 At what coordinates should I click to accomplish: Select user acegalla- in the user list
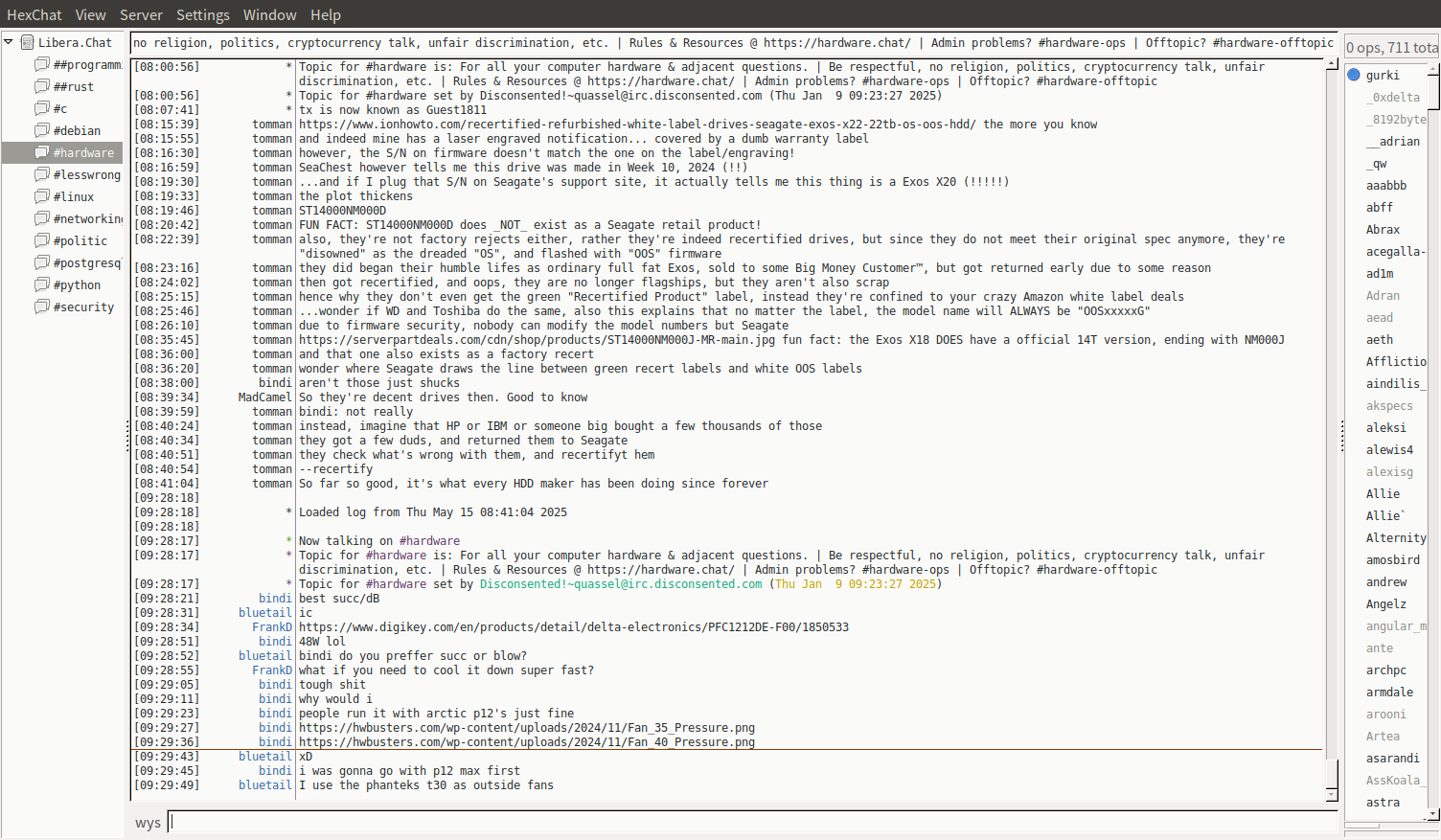[x=1396, y=251]
